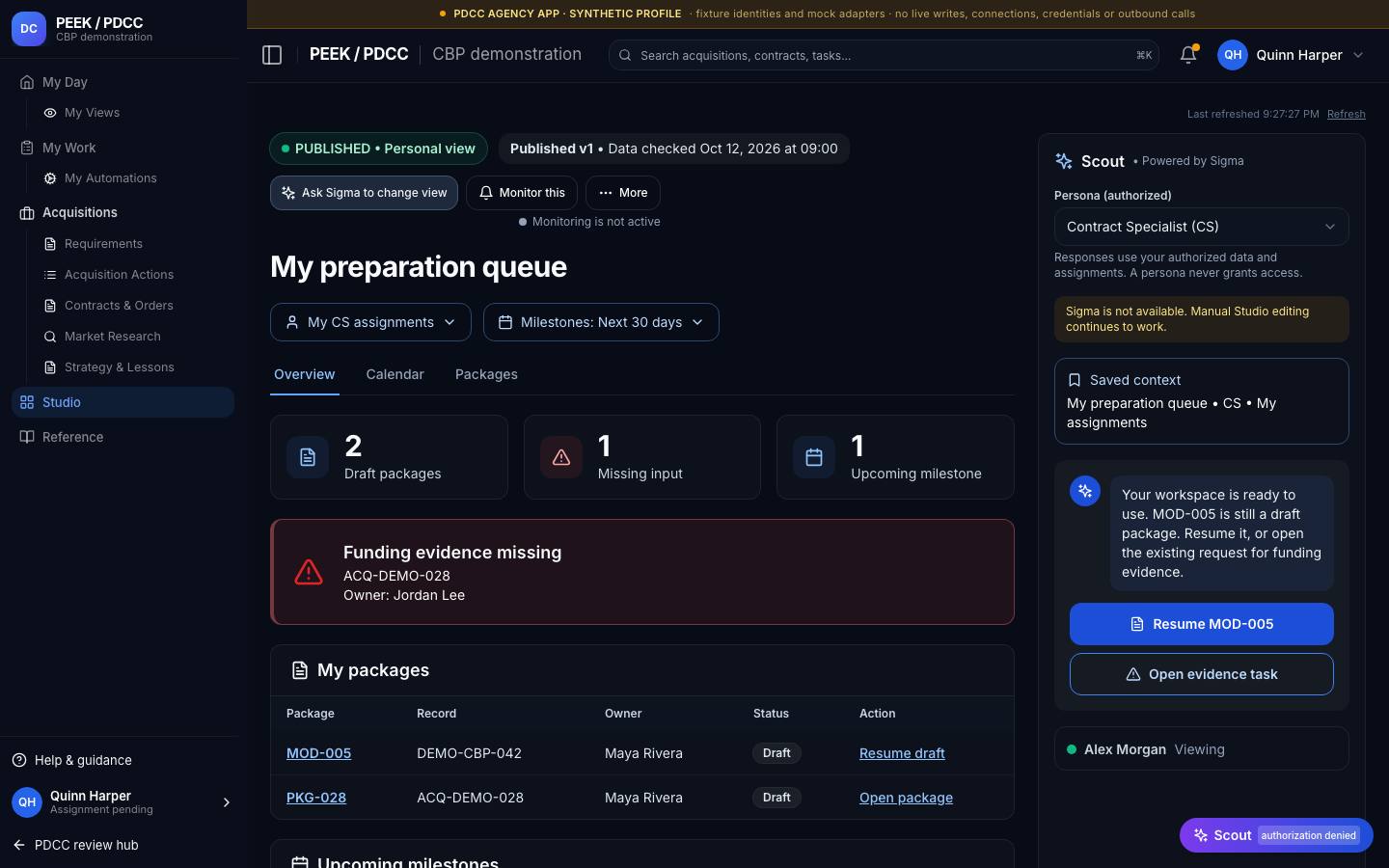Viewport: 1389px width, 868px height.
Task: Click the Funding evidence missing alert icon
Action: 309,572
